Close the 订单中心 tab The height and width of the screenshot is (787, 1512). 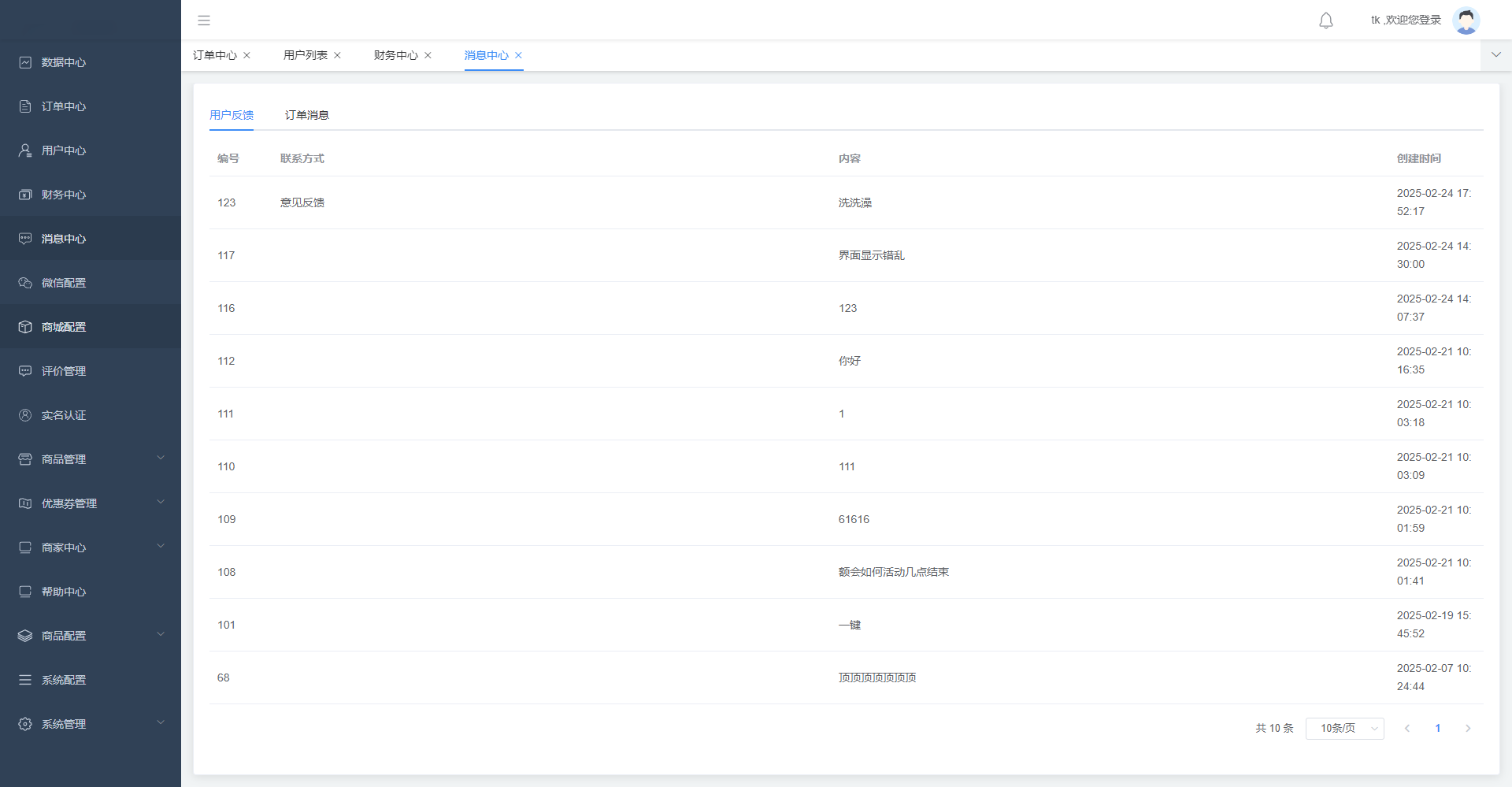tap(246, 55)
